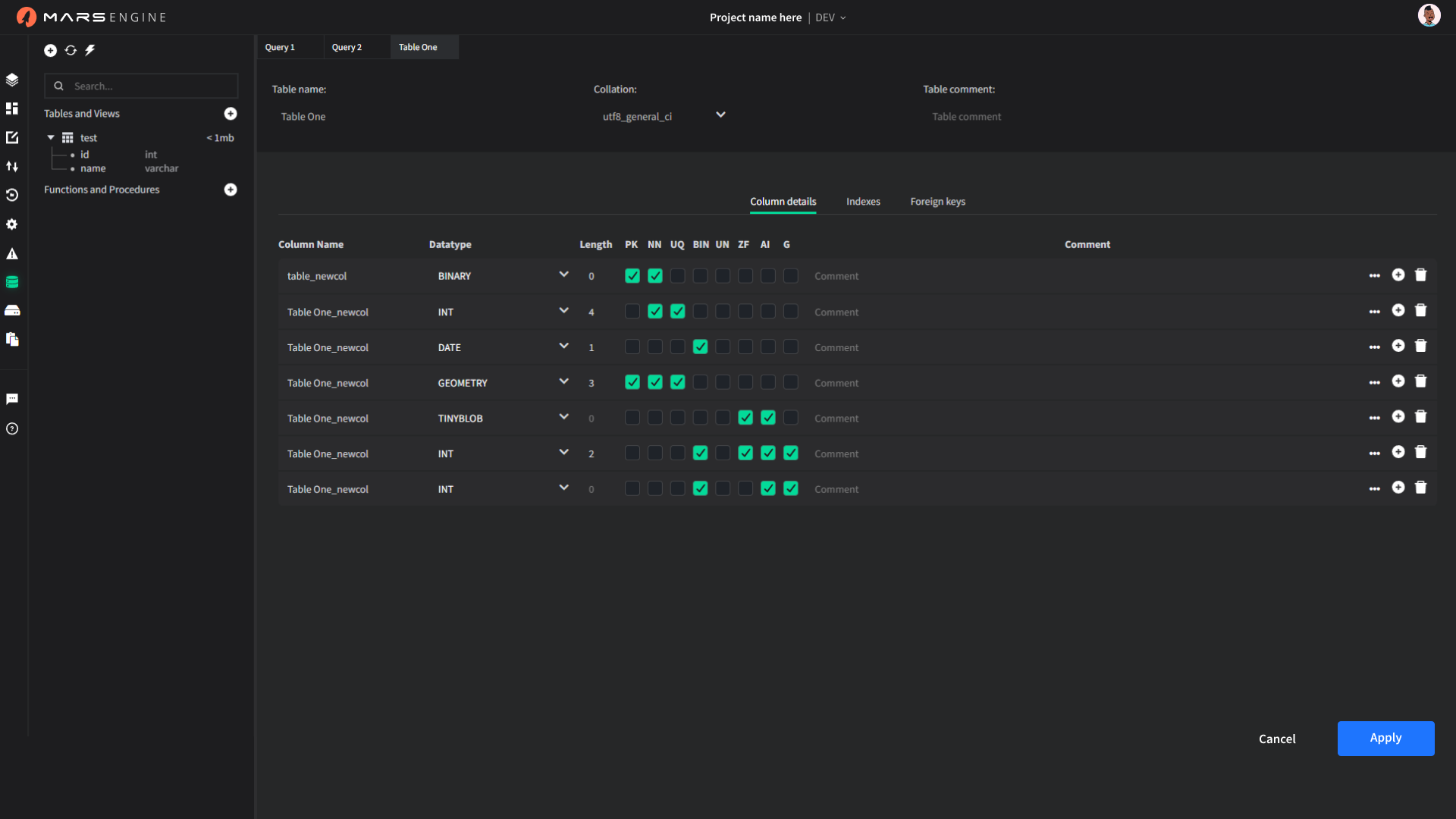Click the database icon in the left sidebar
1456x819 pixels.
(12, 282)
